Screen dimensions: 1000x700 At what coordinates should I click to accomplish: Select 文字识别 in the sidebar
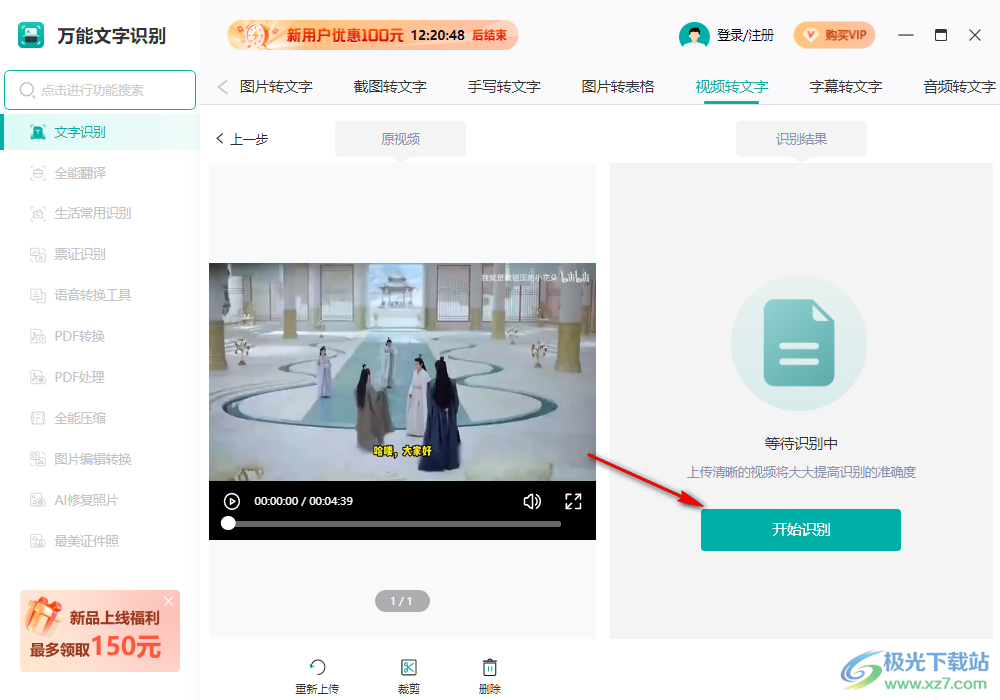(100, 132)
